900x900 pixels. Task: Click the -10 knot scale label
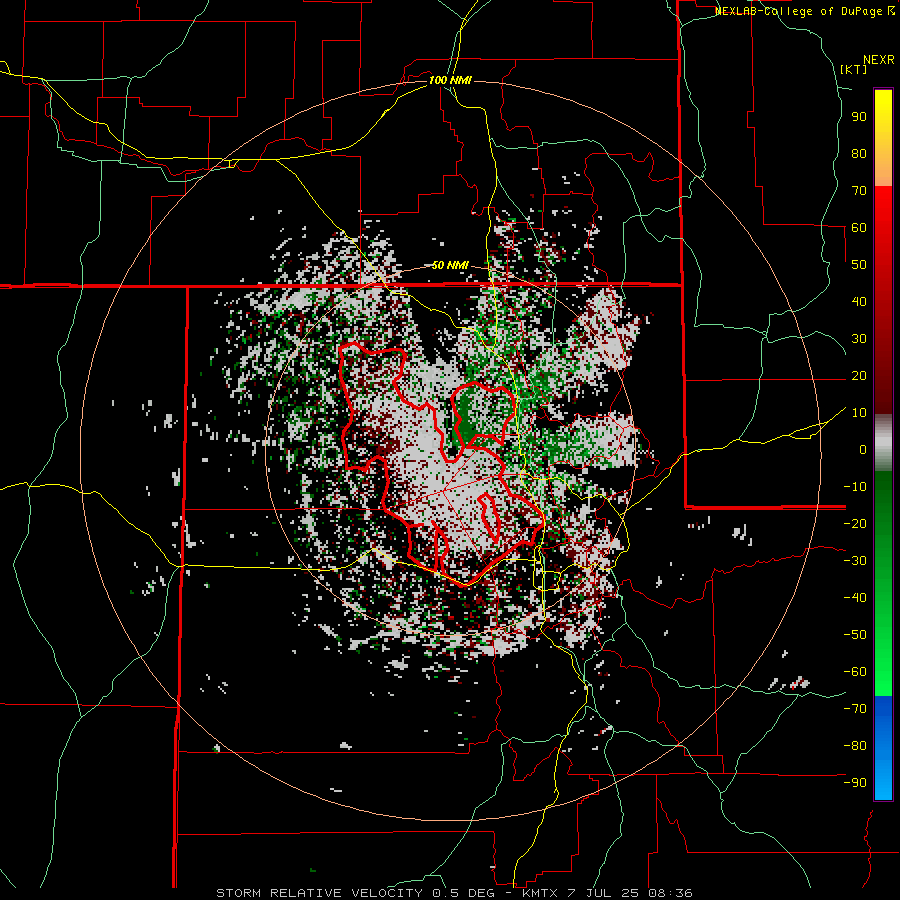click(855, 487)
